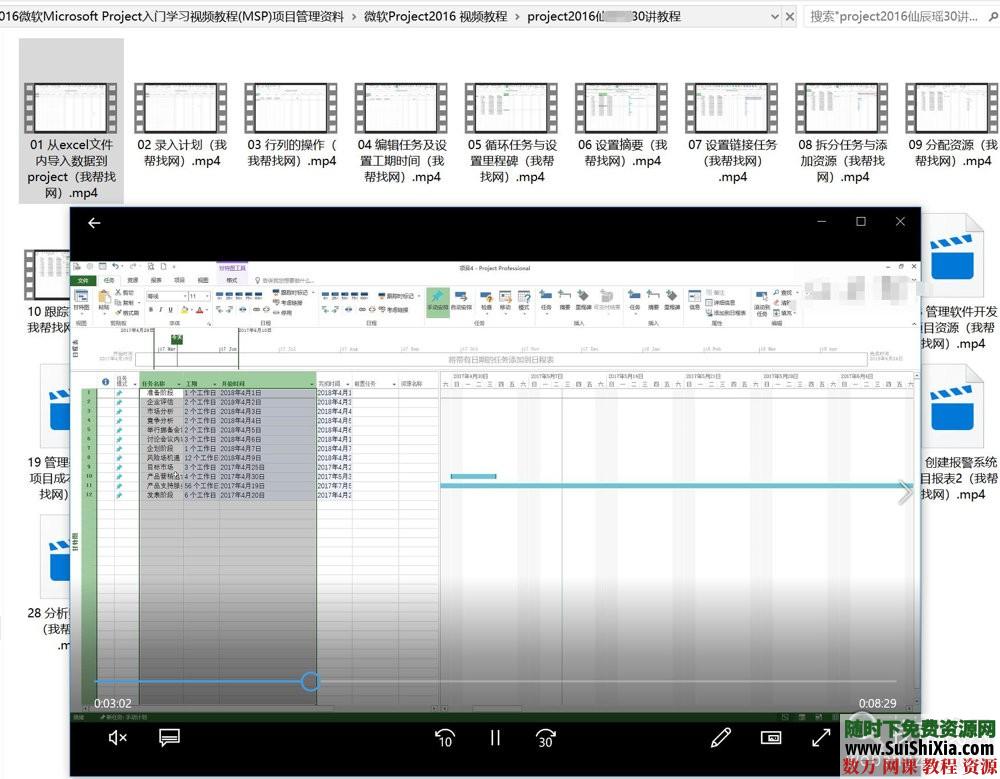Image resolution: width=1000 pixels, height=779 pixels.
Task: Open the font size dropdown in the ribbon
Action: tap(208, 297)
